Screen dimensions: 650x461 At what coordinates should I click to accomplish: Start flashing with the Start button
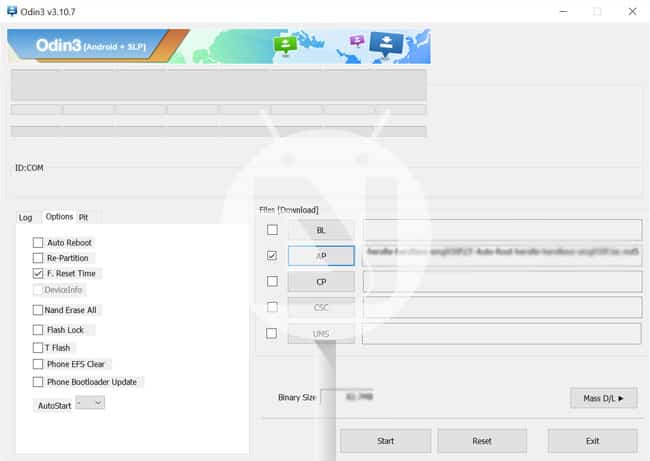386,441
